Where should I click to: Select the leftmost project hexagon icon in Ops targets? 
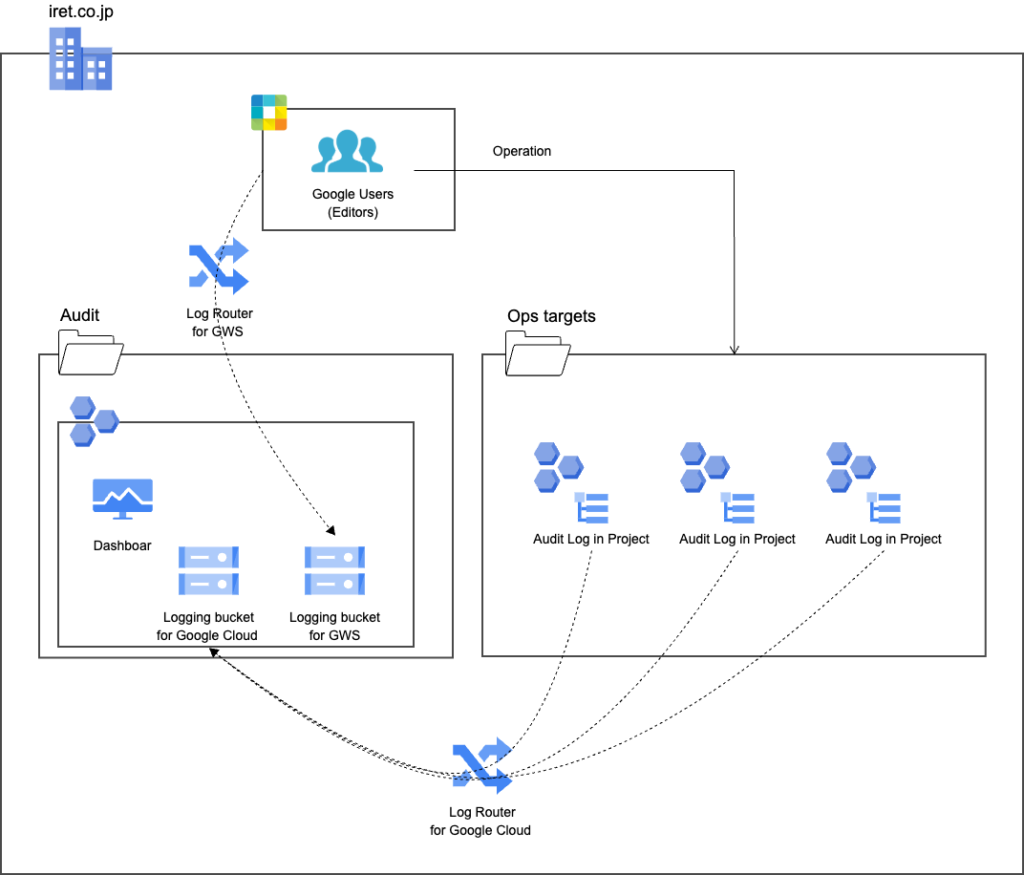click(x=557, y=467)
